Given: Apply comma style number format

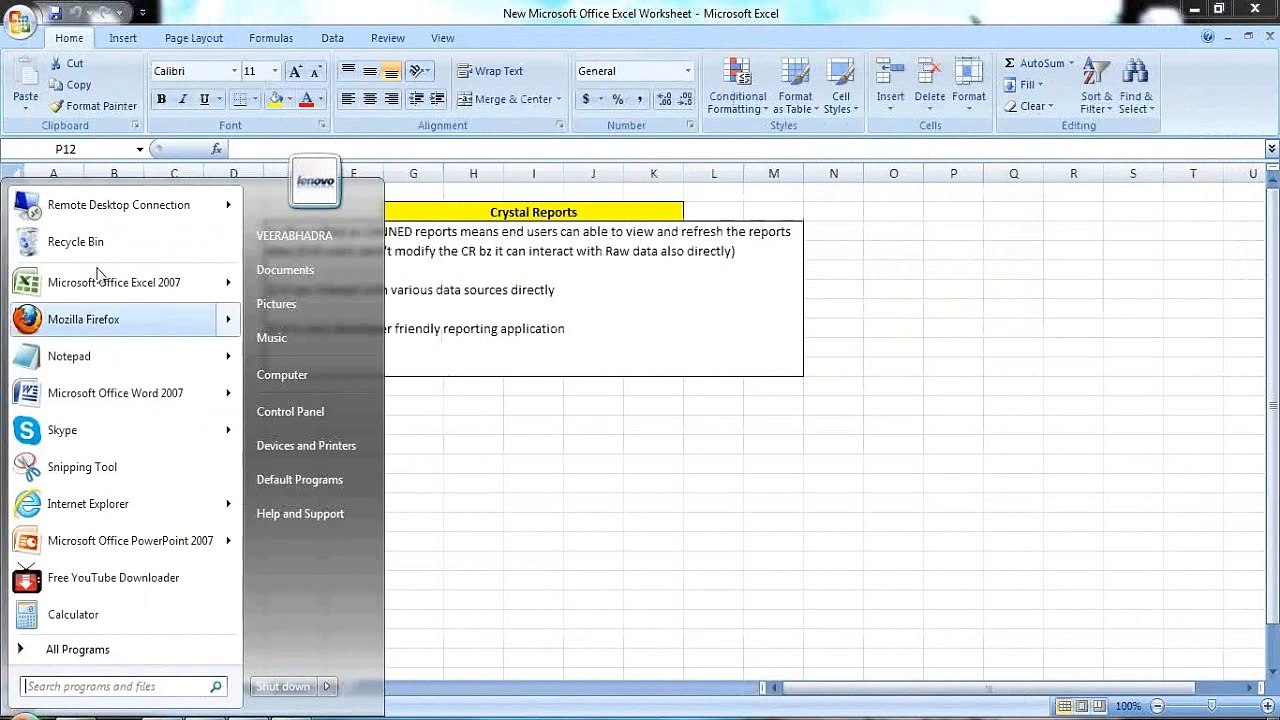Looking at the screenshot, I should pyautogui.click(x=639, y=99).
